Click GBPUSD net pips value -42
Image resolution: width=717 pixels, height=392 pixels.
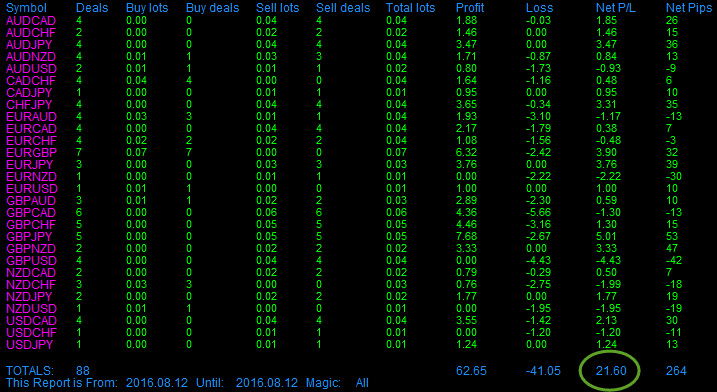(x=673, y=260)
